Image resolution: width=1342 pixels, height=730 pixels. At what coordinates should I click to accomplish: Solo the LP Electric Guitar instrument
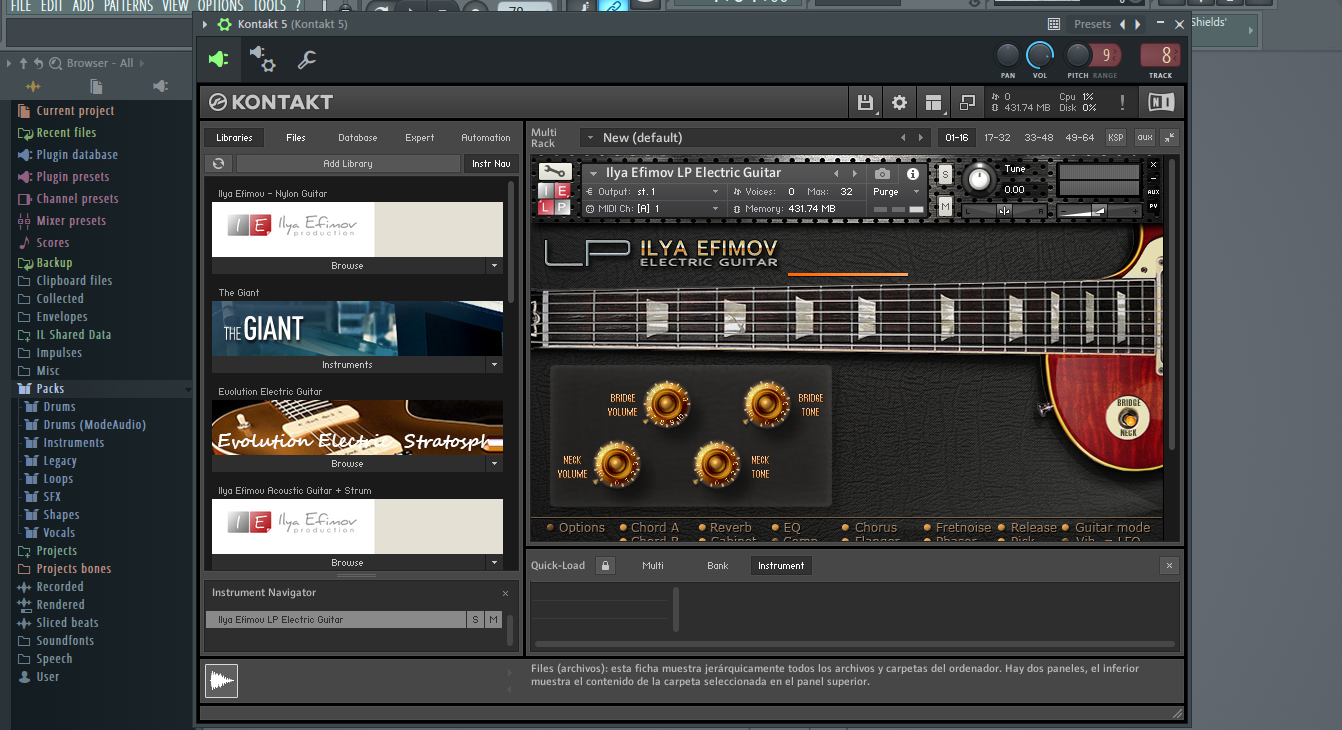tap(945, 175)
